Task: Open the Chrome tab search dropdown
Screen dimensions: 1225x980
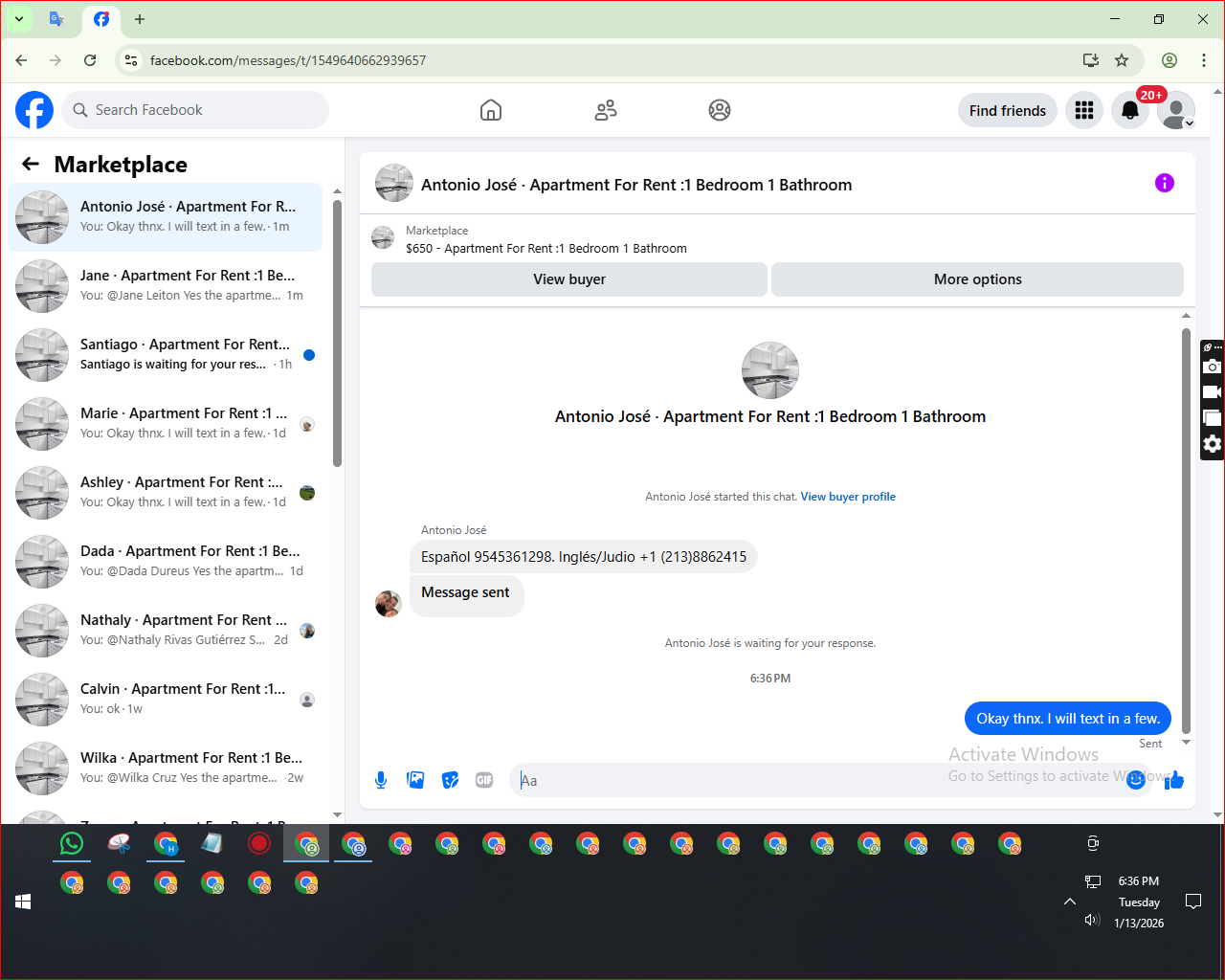Action: [18, 19]
